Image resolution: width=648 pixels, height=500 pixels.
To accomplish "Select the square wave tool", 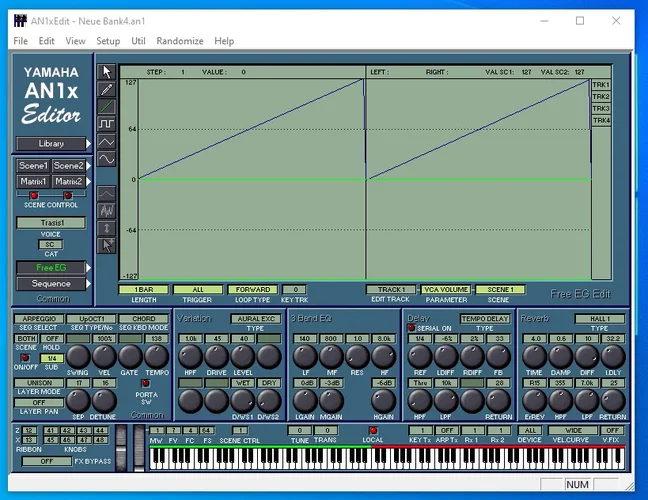I will click(x=106, y=124).
